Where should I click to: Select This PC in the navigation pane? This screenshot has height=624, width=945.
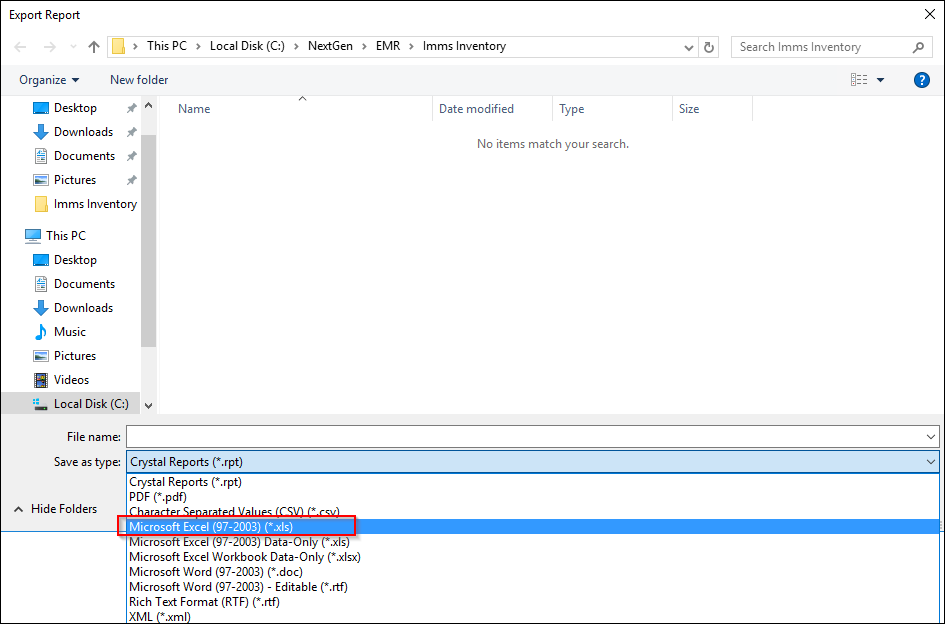tap(66, 236)
